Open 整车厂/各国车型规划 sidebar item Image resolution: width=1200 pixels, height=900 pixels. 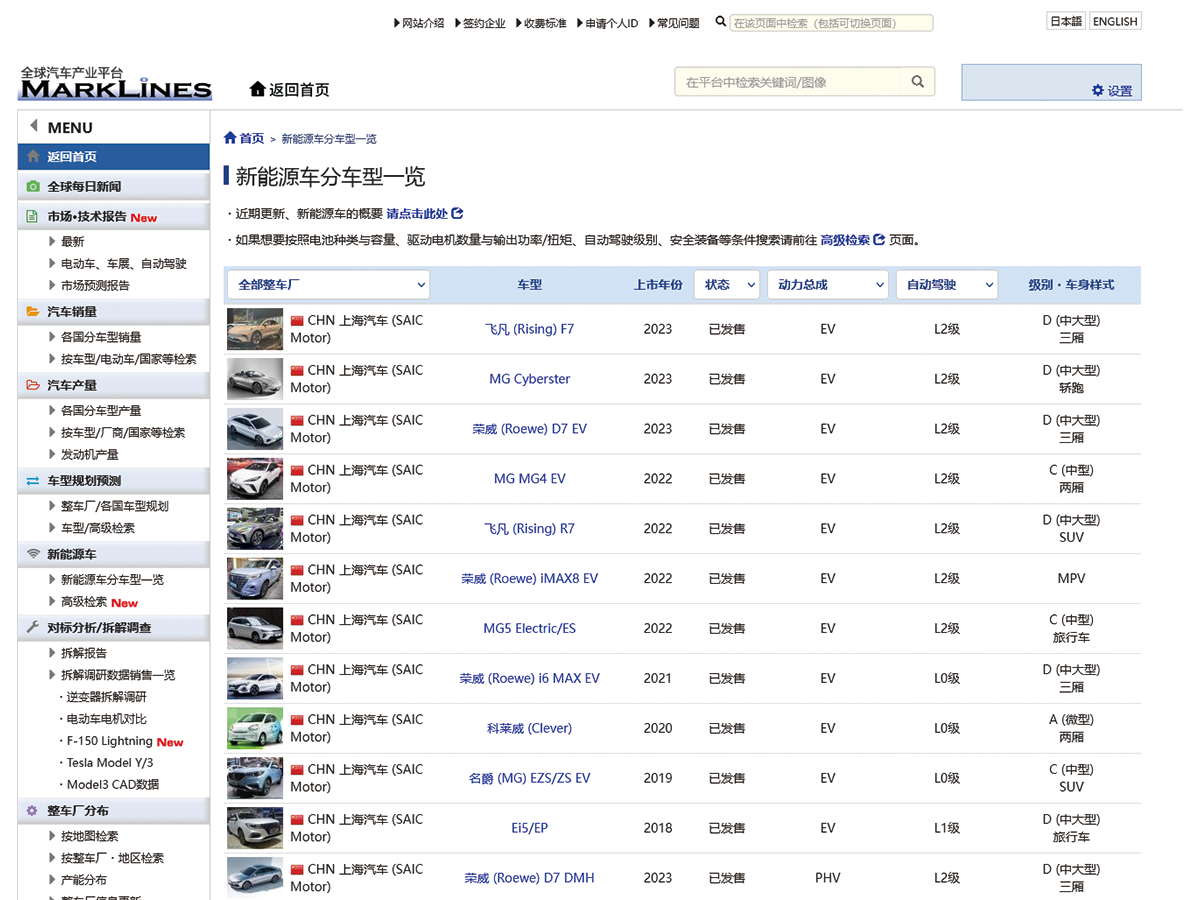point(115,506)
